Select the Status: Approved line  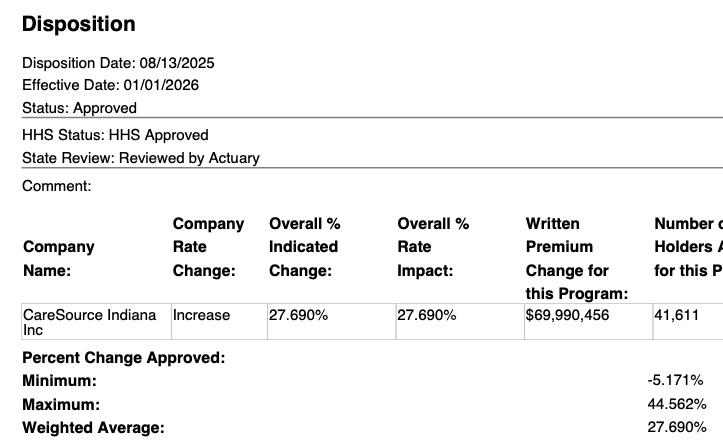click(x=79, y=108)
